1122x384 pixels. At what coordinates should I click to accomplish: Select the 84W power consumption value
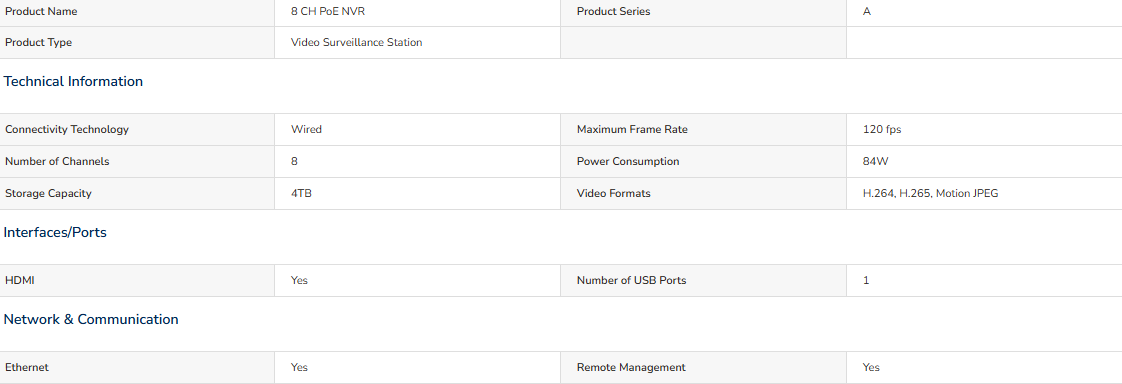point(876,162)
